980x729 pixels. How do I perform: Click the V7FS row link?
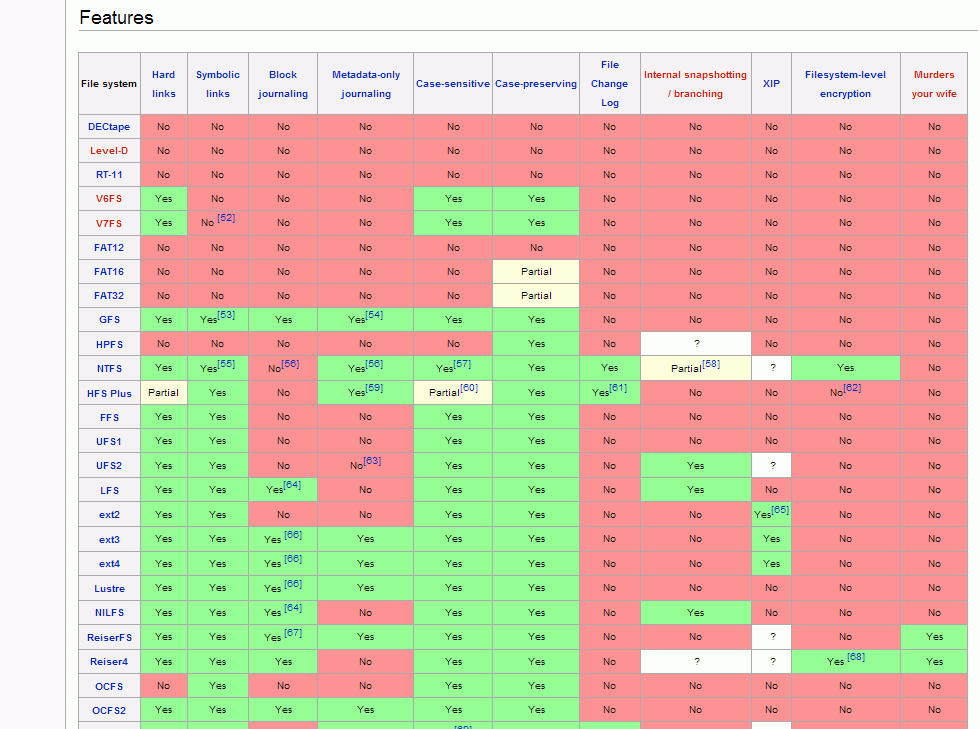point(109,223)
